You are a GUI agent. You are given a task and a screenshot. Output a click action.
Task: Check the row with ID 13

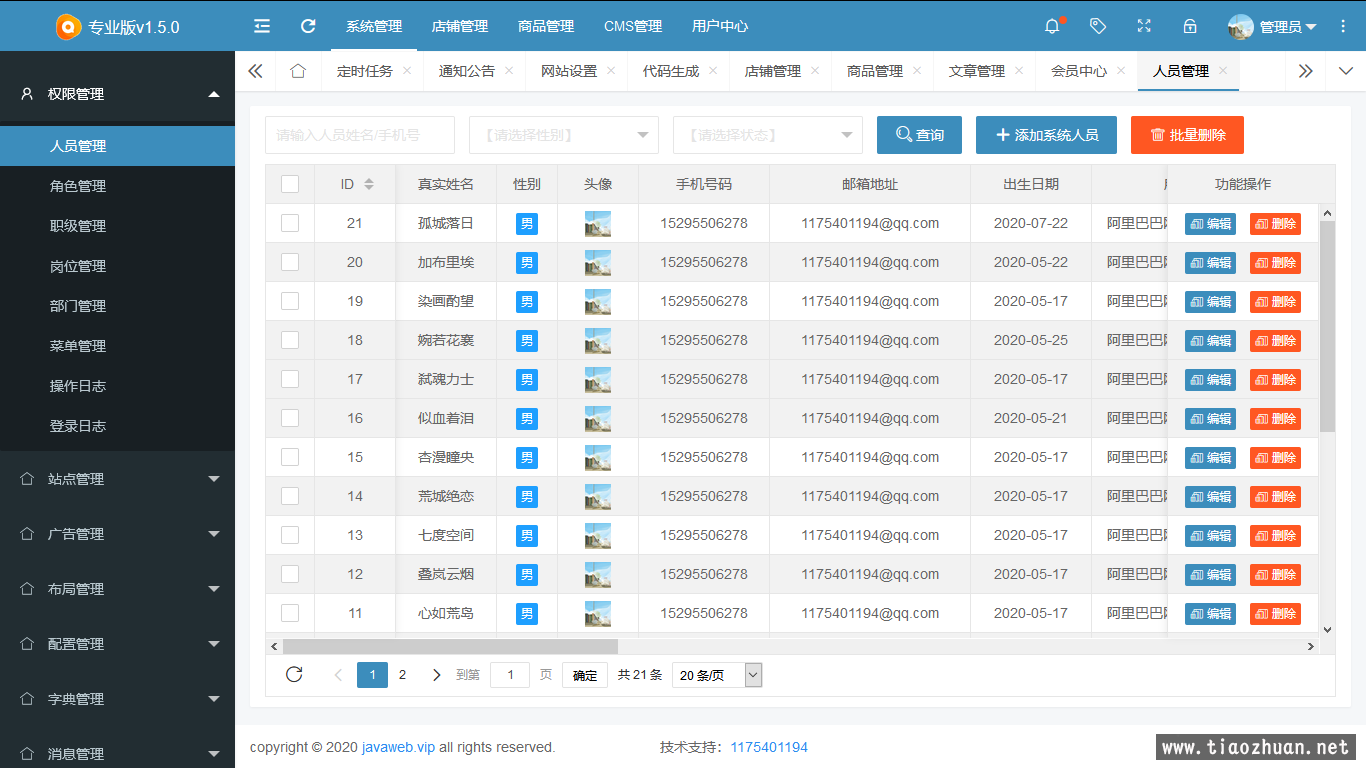pos(290,535)
